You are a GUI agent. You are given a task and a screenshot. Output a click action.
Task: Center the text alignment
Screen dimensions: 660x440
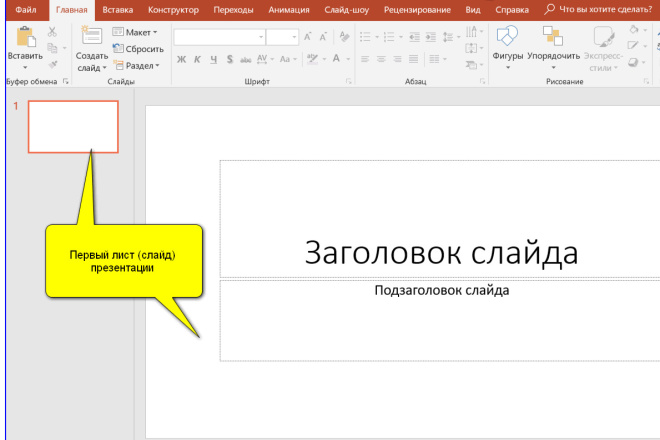(x=381, y=59)
